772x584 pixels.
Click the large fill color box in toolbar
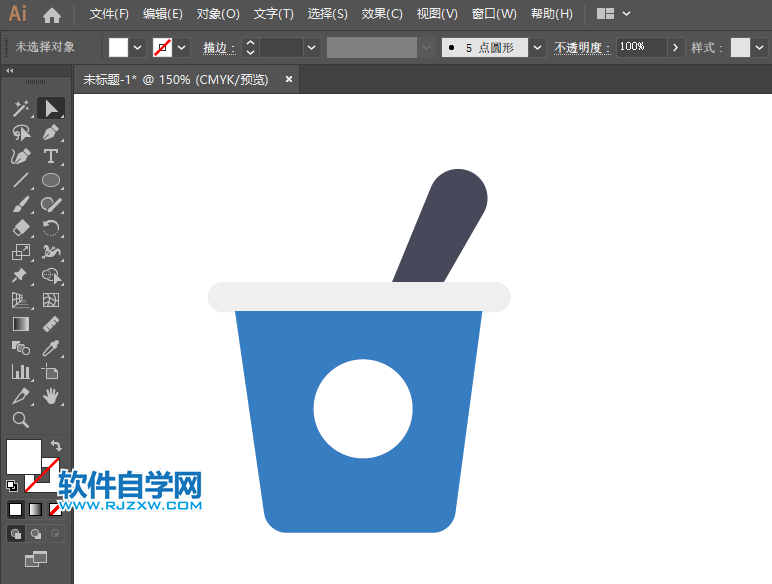coord(24,456)
